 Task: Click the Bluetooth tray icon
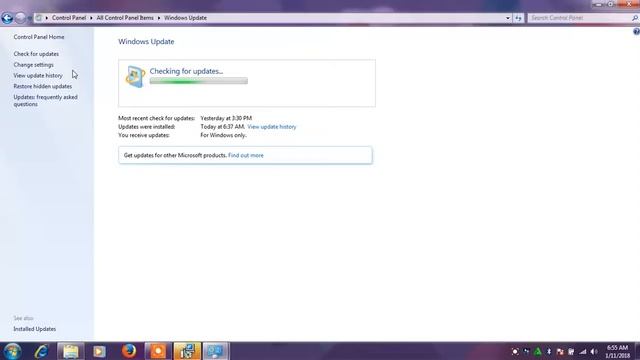pyautogui.click(x=549, y=351)
